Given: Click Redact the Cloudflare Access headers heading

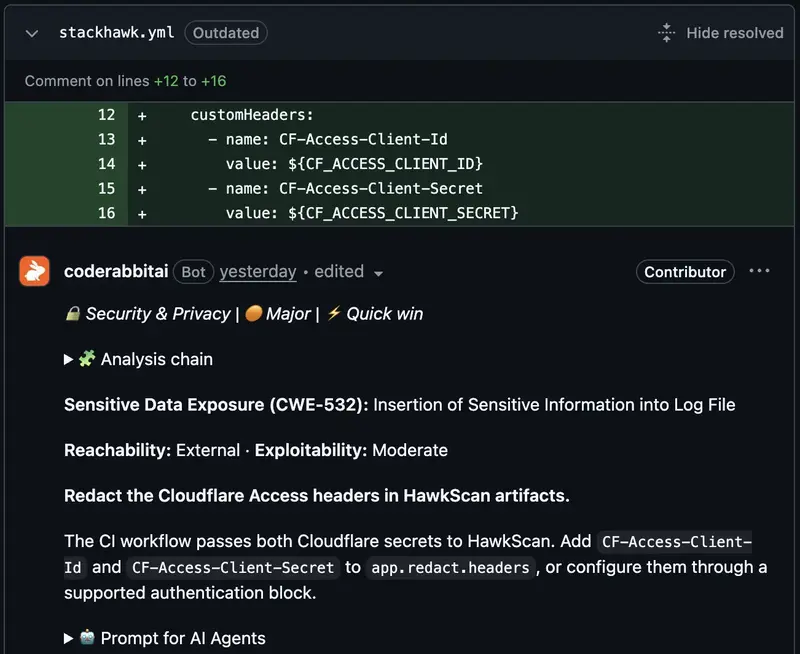Looking at the screenshot, I should pos(317,495).
